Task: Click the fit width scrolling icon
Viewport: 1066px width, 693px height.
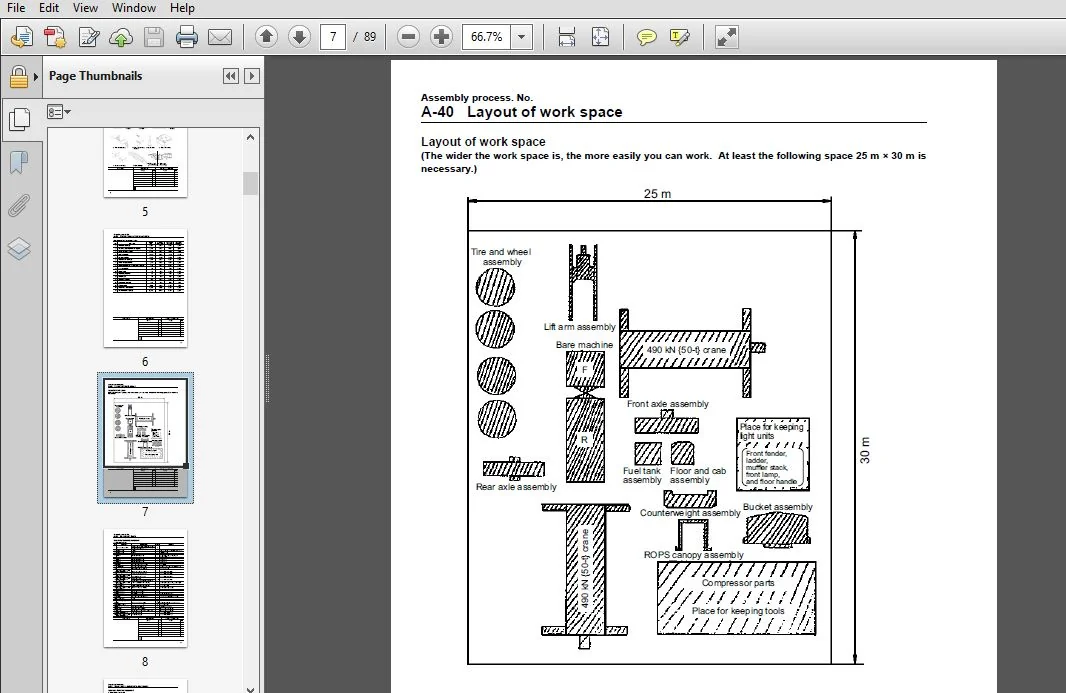Action: [566, 37]
